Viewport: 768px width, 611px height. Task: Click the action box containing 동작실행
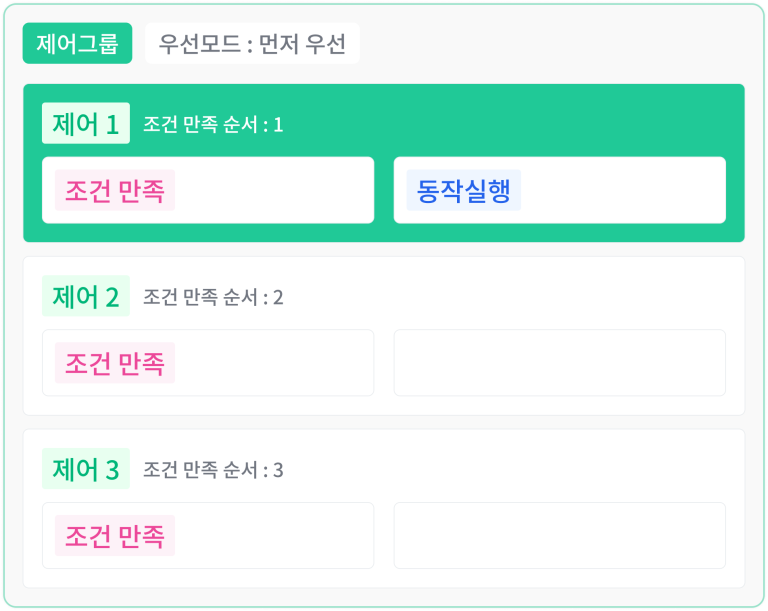pos(560,190)
